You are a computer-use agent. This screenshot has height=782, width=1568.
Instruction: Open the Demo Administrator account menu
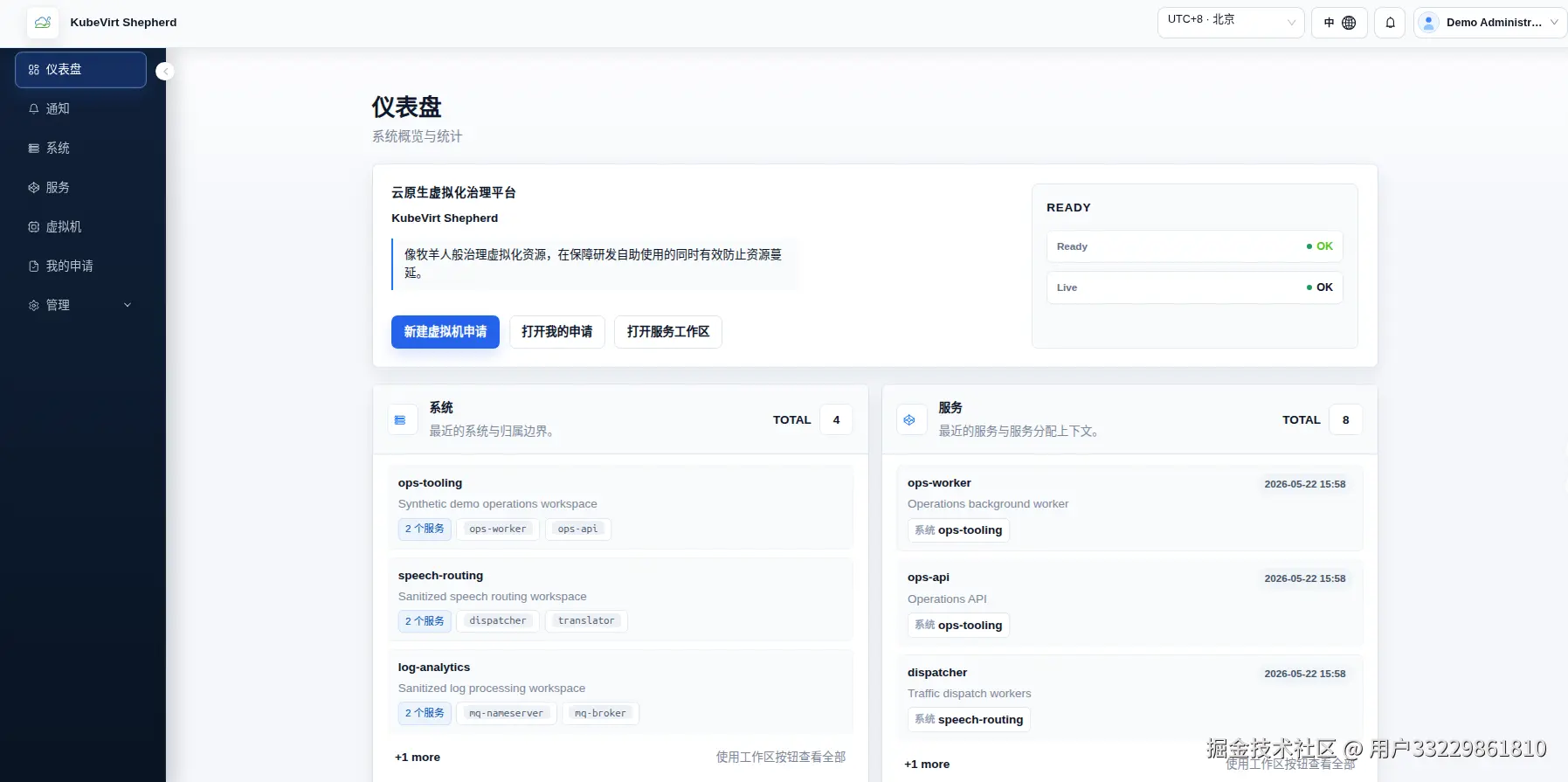(x=1490, y=23)
